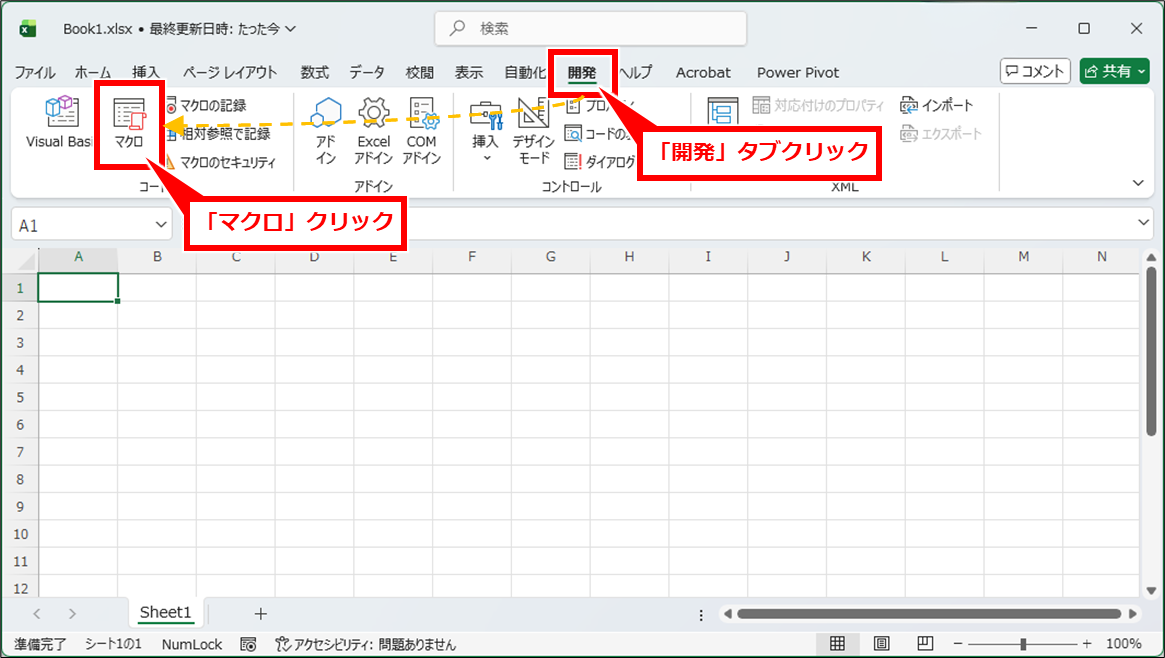Click the zoom slider handle
Image resolution: width=1165 pixels, height=658 pixels.
pyautogui.click(x=1022, y=643)
